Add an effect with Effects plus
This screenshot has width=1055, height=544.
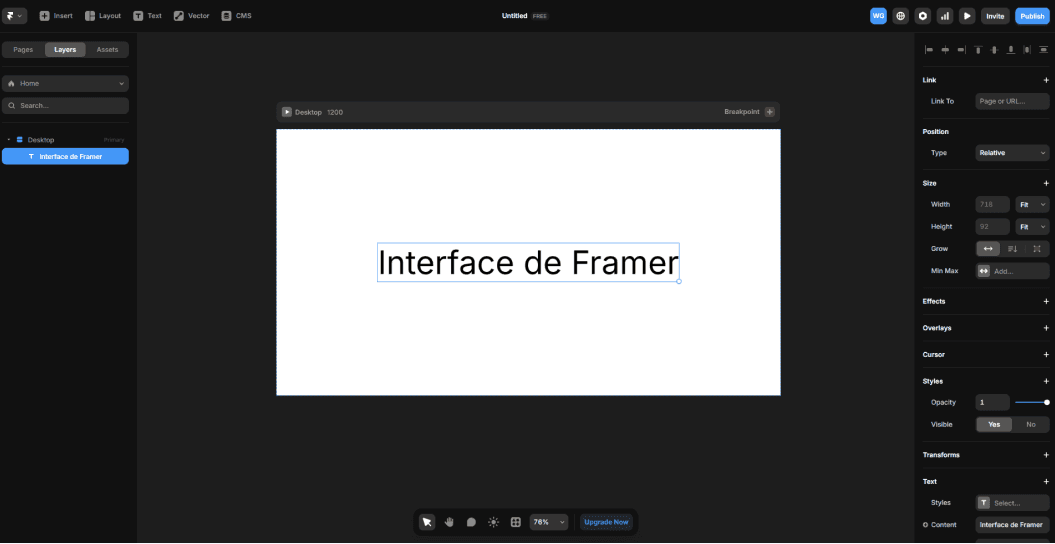1046,301
